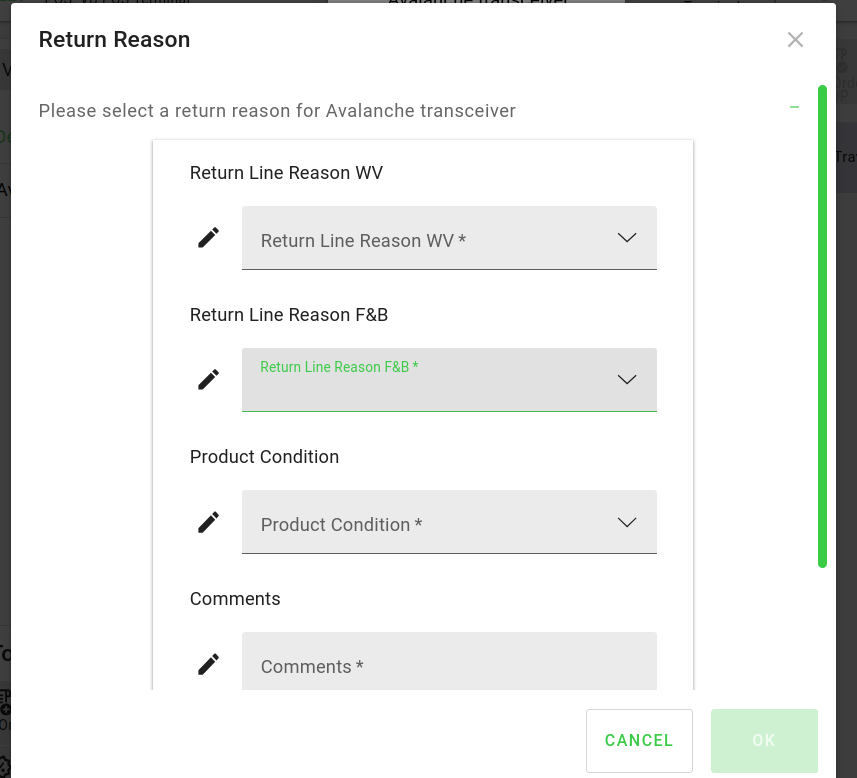Click pencil icon beside Comments field
Image resolution: width=857 pixels, height=778 pixels.
click(208, 663)
